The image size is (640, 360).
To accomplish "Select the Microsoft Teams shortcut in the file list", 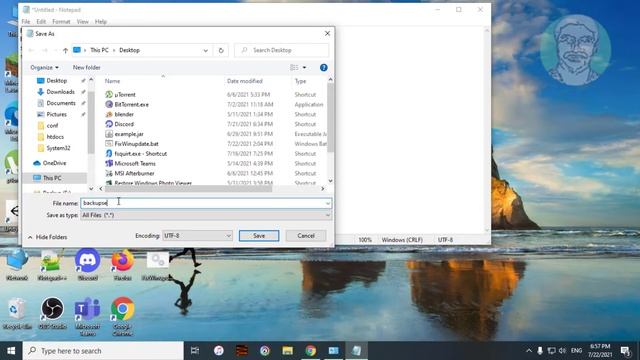I will tap(135, 163).
